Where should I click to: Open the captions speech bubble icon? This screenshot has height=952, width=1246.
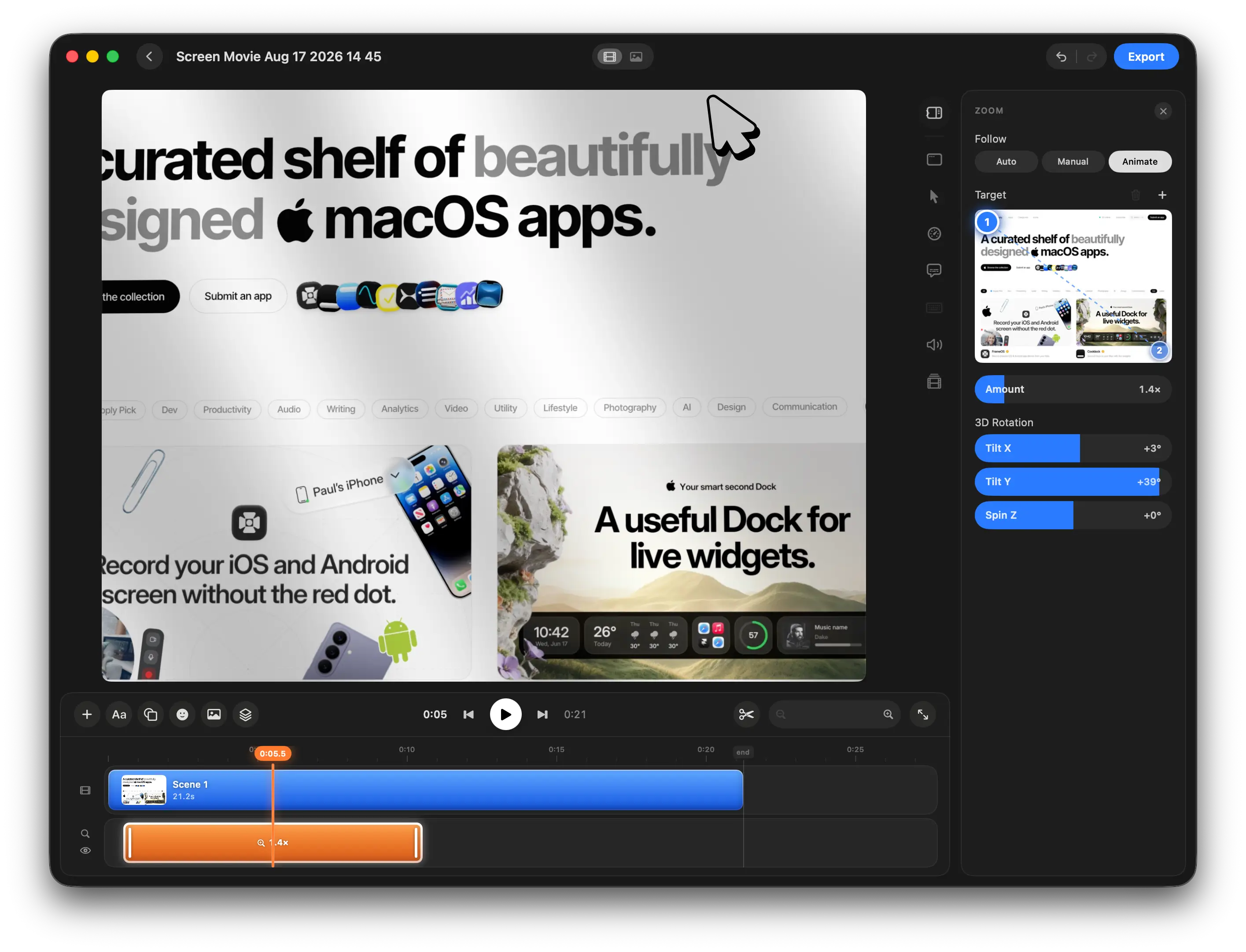[934, 270]
